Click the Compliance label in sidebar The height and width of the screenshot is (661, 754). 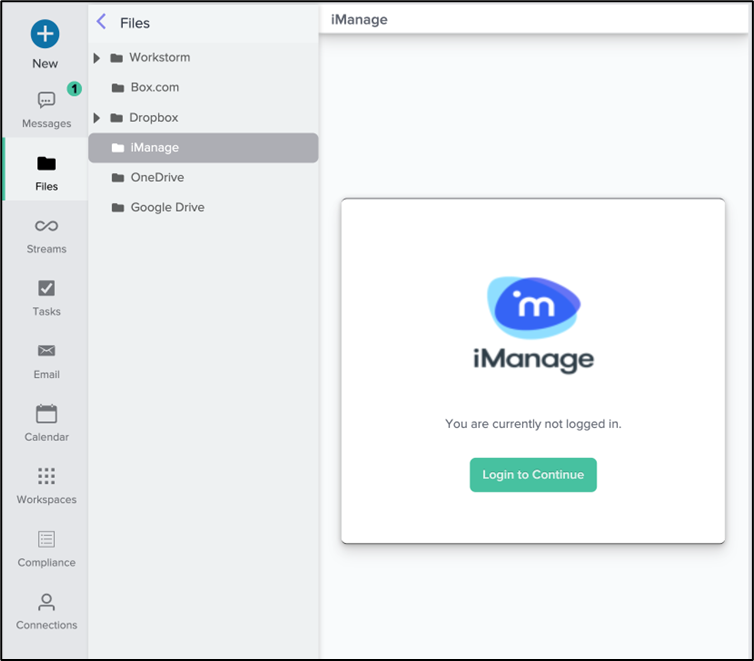pyautogui.click(x=46, y=562)
